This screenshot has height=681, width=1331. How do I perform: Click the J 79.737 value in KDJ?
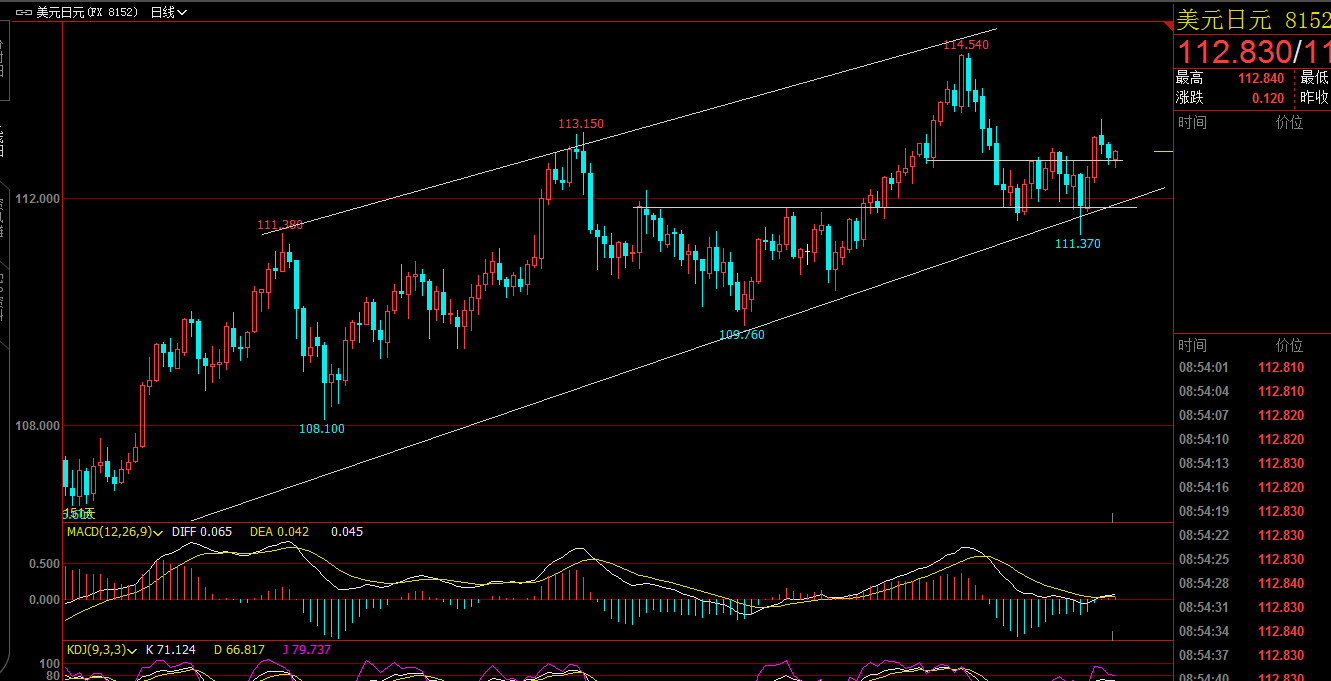(x=308, y=650)
